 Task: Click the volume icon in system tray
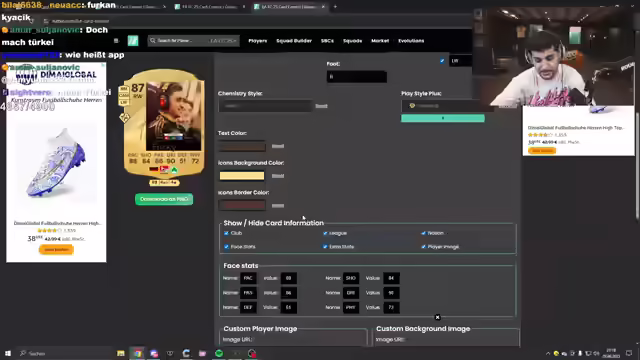(596, 353)
